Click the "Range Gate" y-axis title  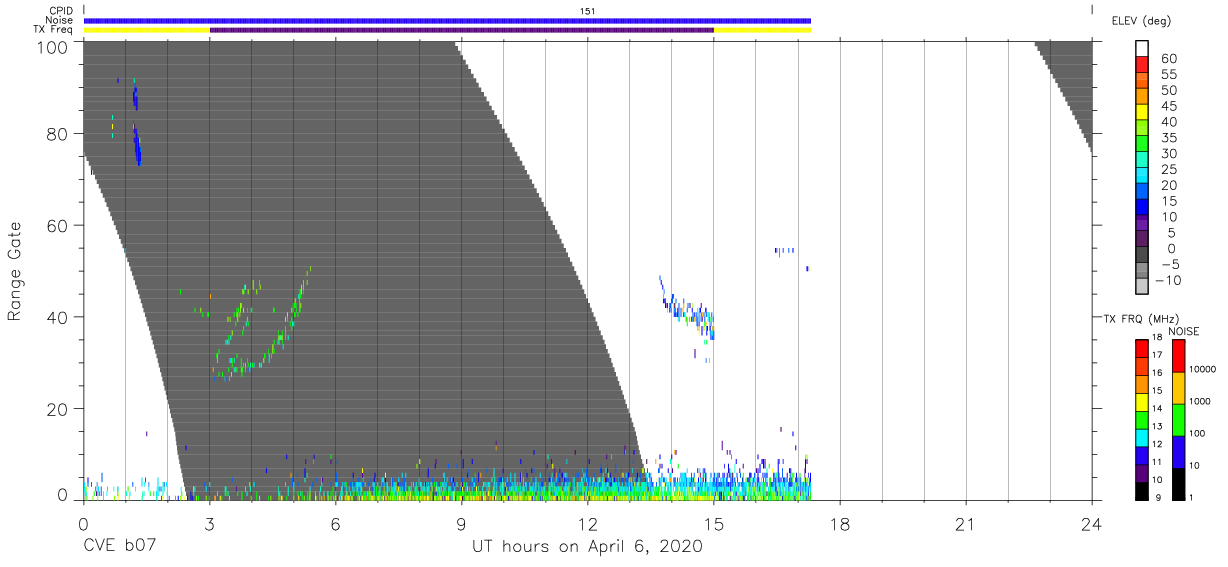pyautogui.click(x=16, y=270)
